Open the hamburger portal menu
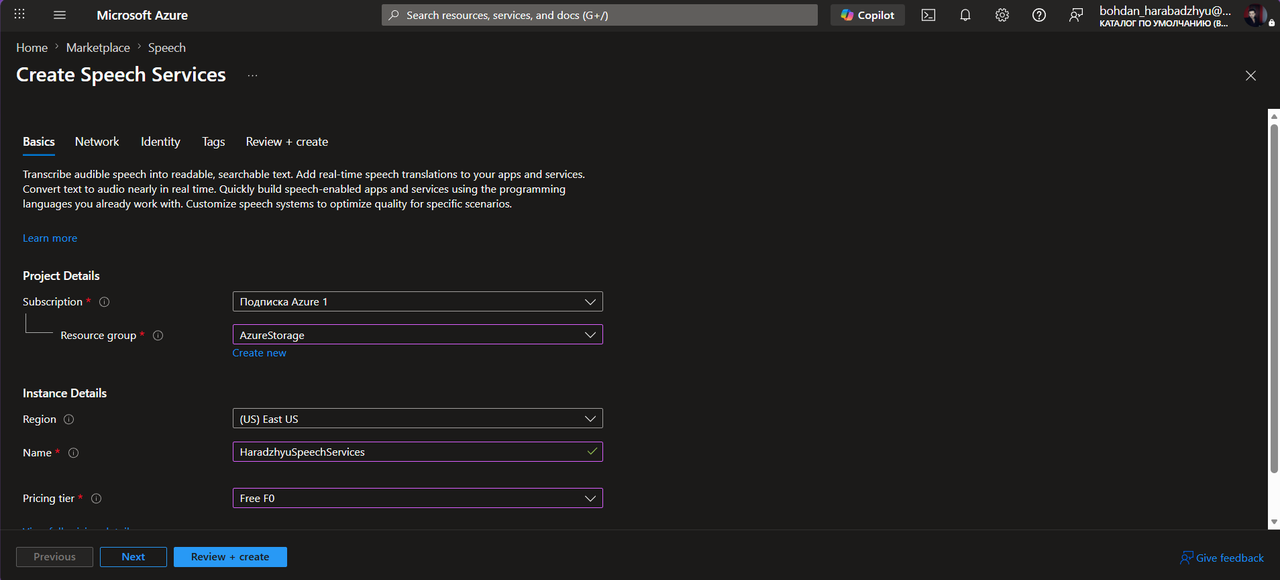This screenshot has width=1280, height=580. (x=59, y=15)
